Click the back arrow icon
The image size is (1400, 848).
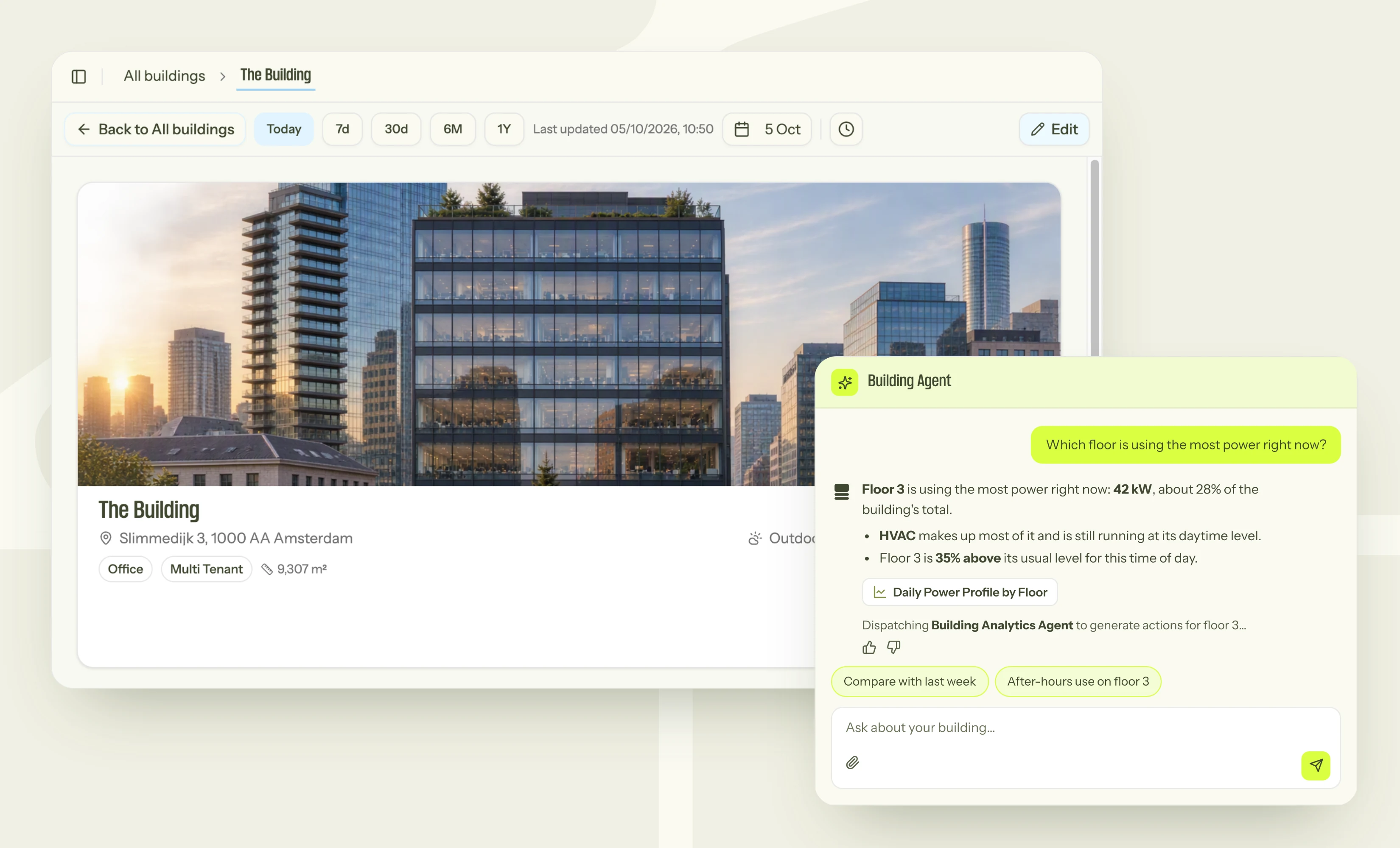[x=84, y=129]
